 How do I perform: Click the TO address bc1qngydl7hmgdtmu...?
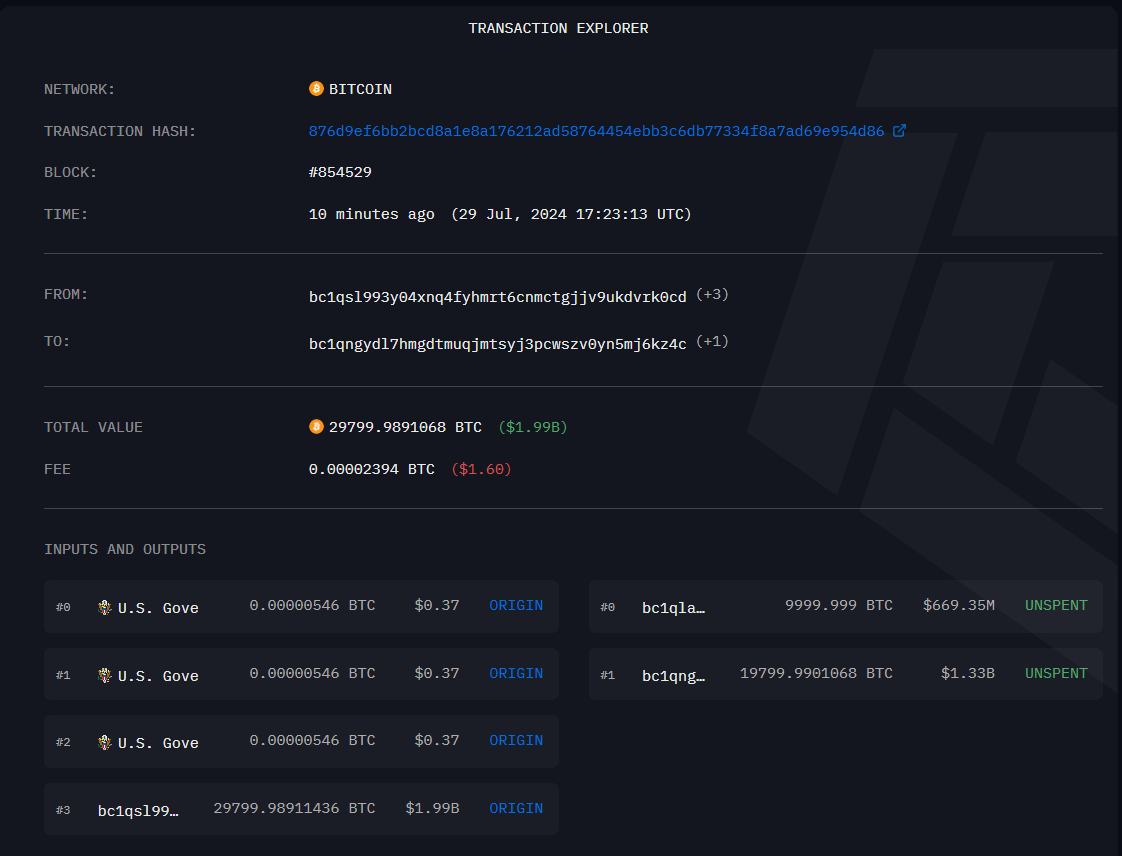[497, 344]
